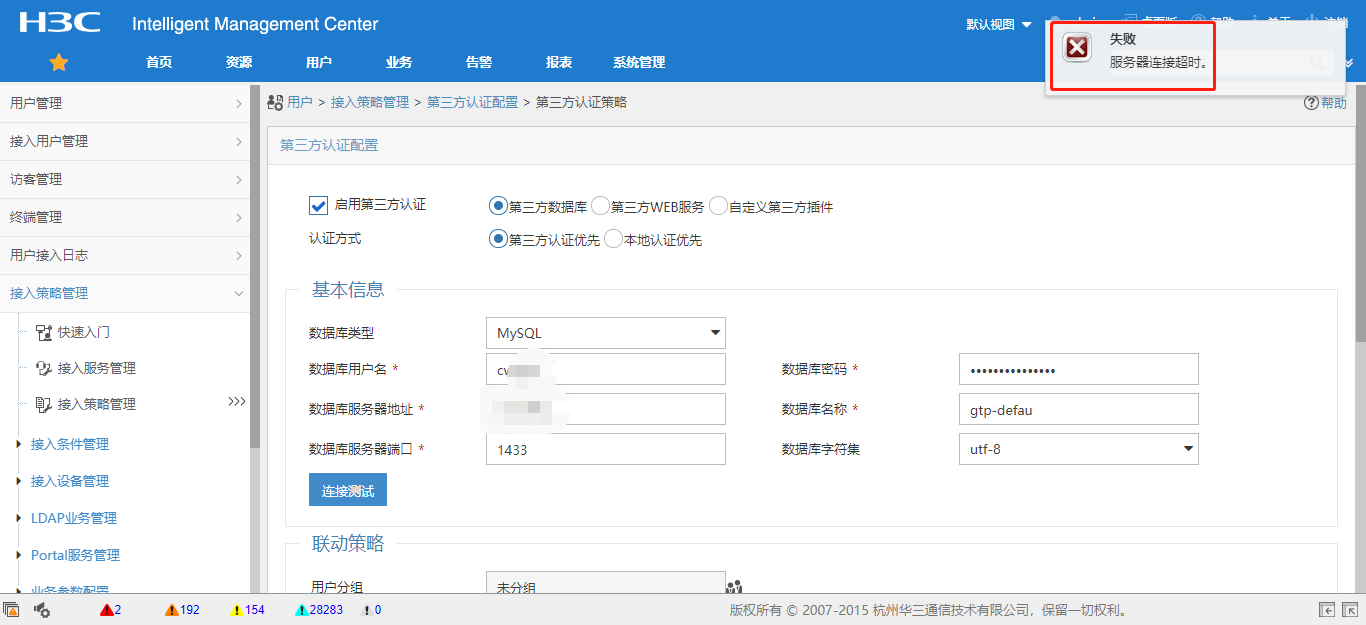The height and width of the screenshot is (625, 1366).
Task: Open the 数据库字符集 utf-8 dropdown
Action: coord(1078,449)
